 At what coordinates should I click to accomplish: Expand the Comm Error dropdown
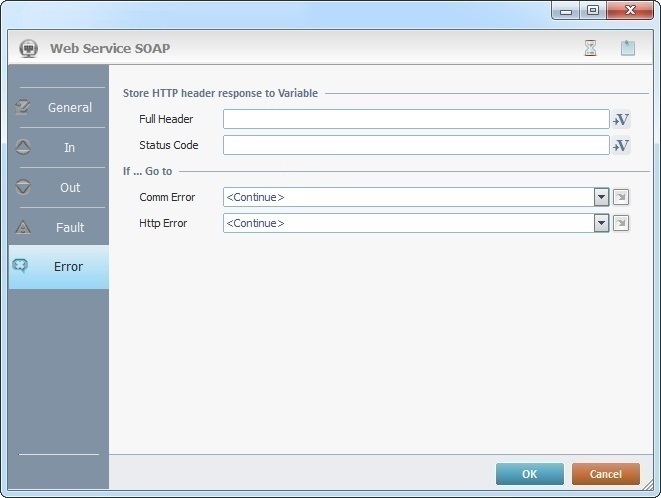[601, 197]
